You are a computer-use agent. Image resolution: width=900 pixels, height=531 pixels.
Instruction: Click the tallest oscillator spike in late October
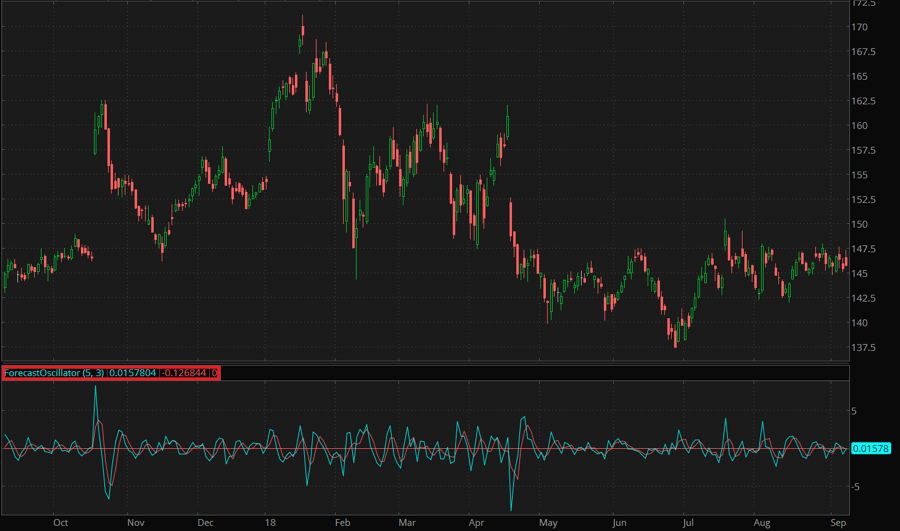tap(96, 392)
